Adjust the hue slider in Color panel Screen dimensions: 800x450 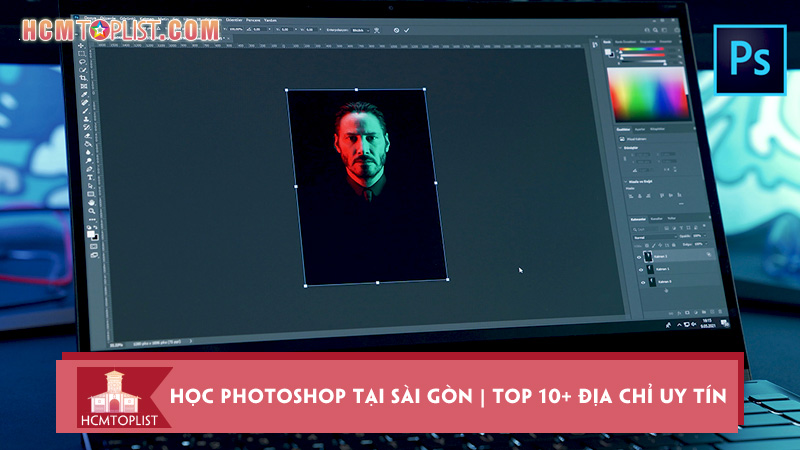coord(642,49)
